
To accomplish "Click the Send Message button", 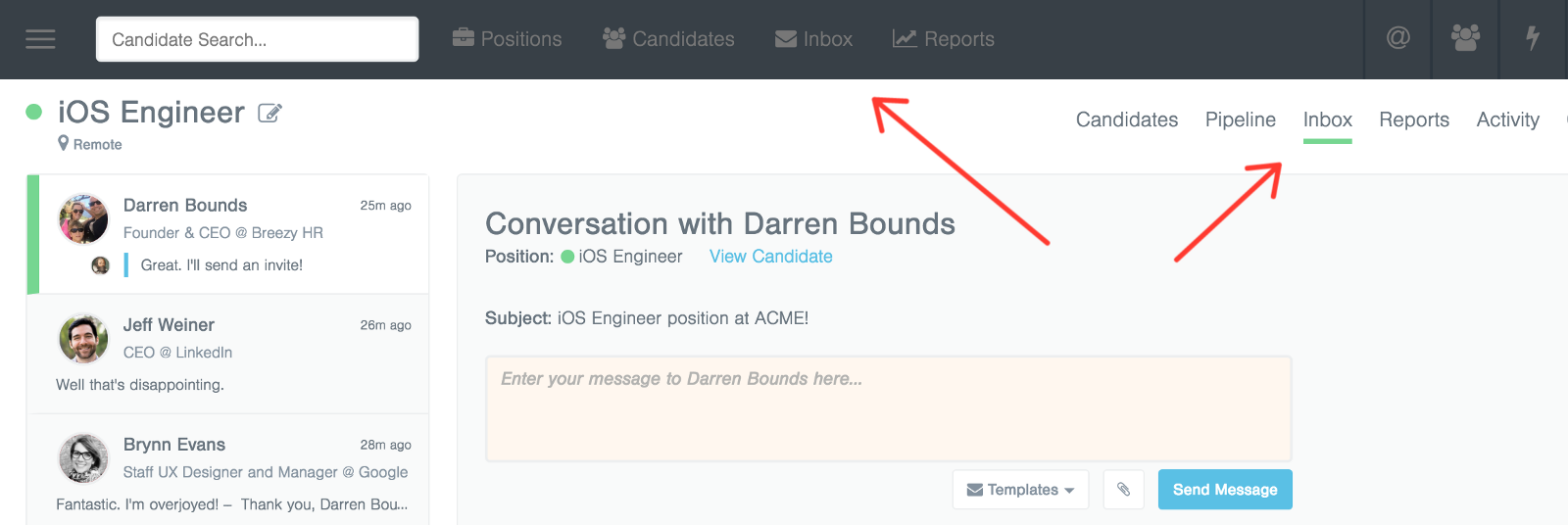I will point(1224,489).
